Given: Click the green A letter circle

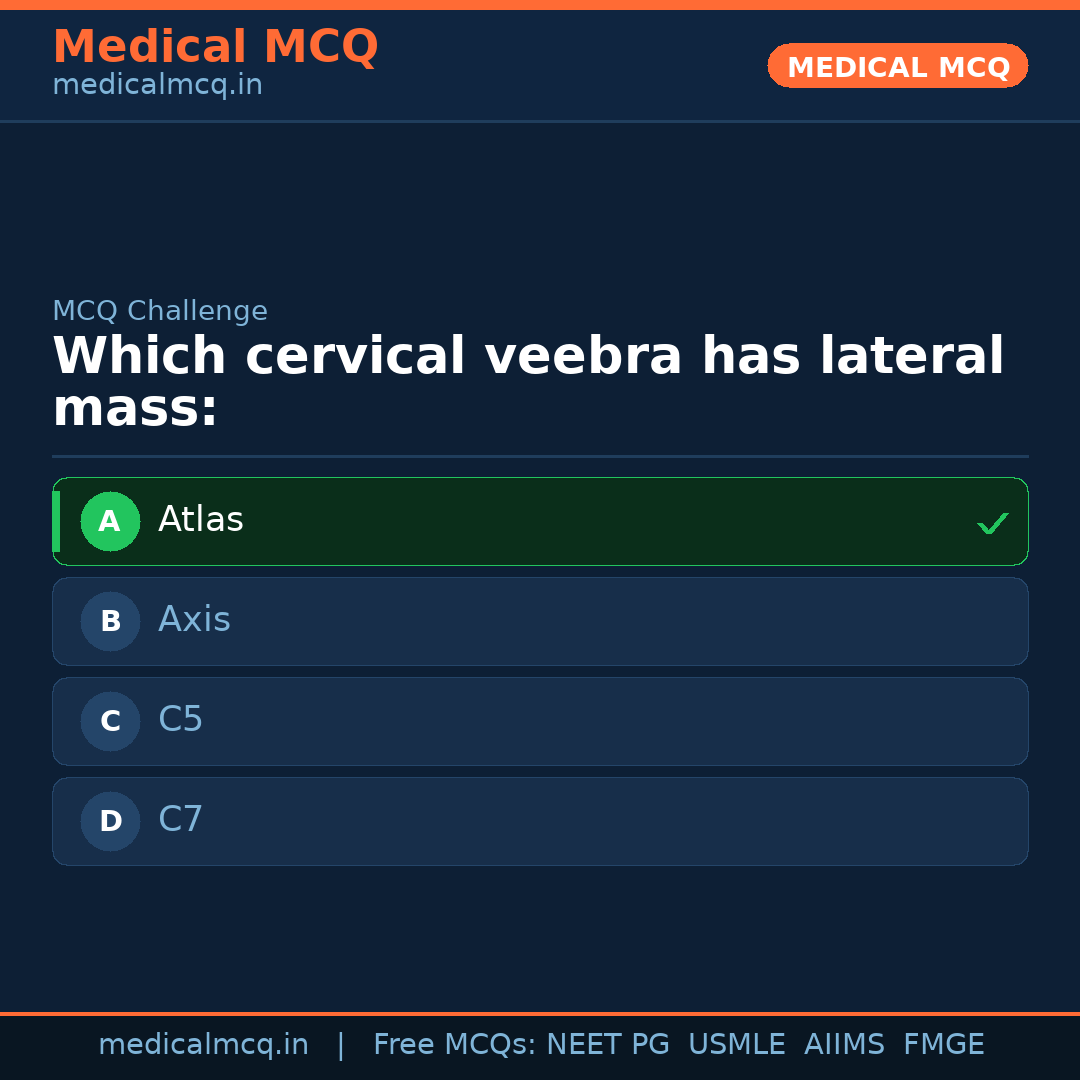Looking at the screenshot, I should tap(110, 521).
